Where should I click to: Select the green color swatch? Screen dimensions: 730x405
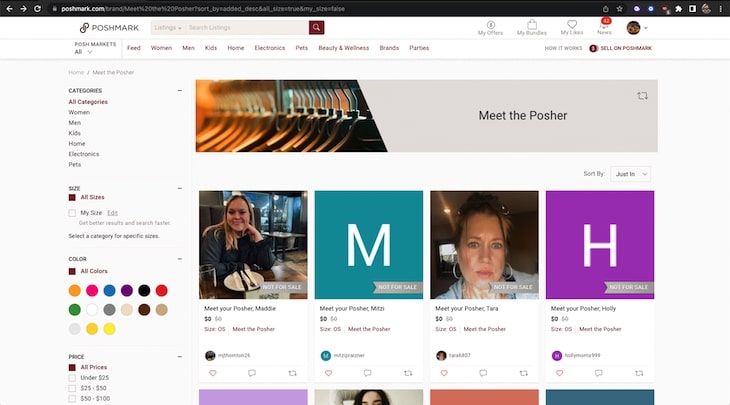tap(74, 310)
